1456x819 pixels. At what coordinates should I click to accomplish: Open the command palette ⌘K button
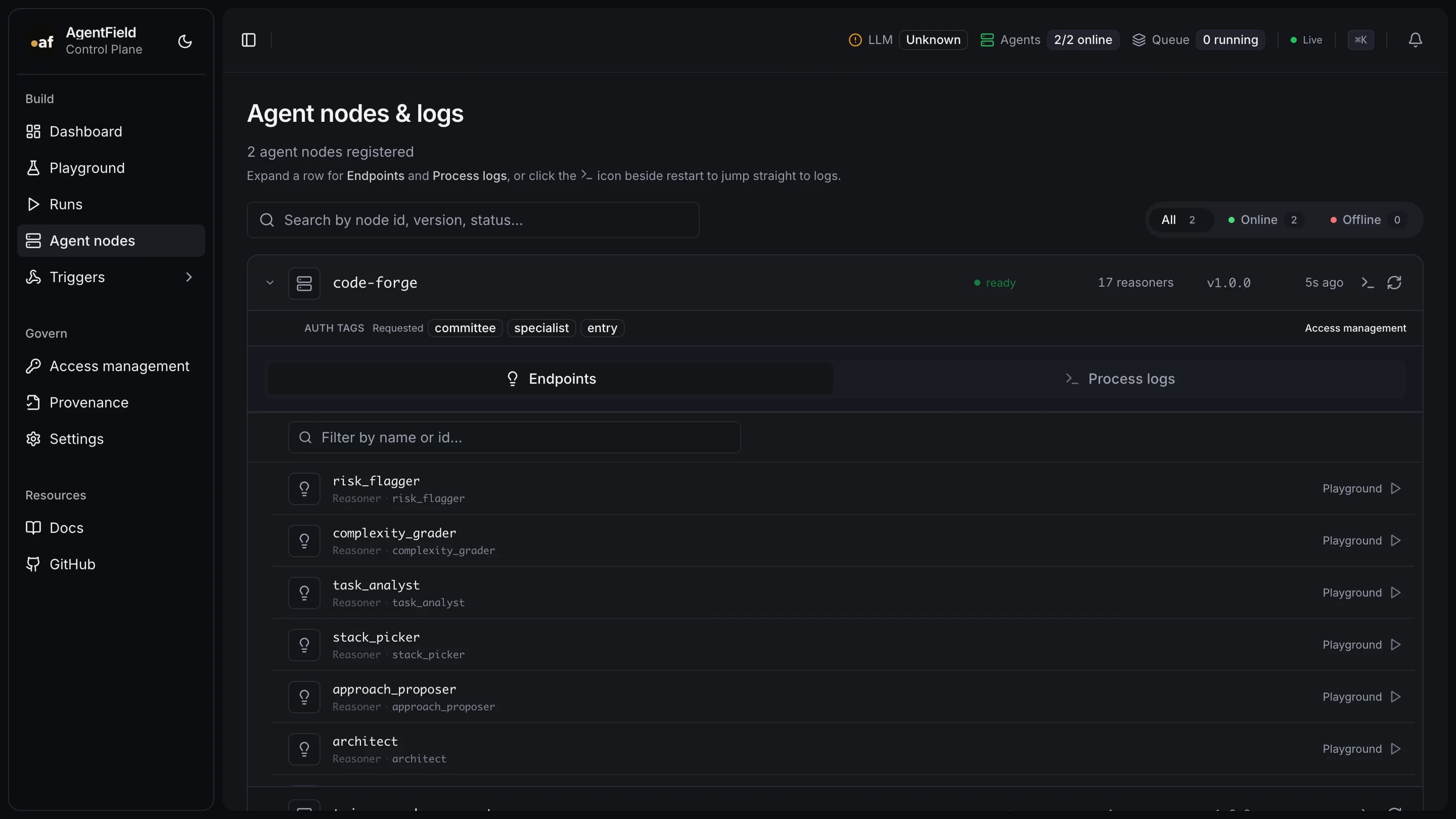(1360, 40)
